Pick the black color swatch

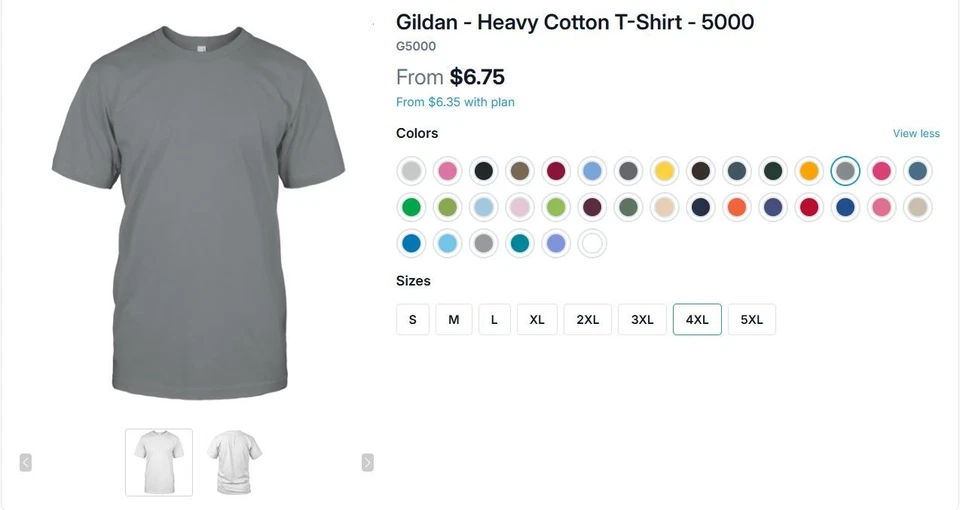(484, 171)
